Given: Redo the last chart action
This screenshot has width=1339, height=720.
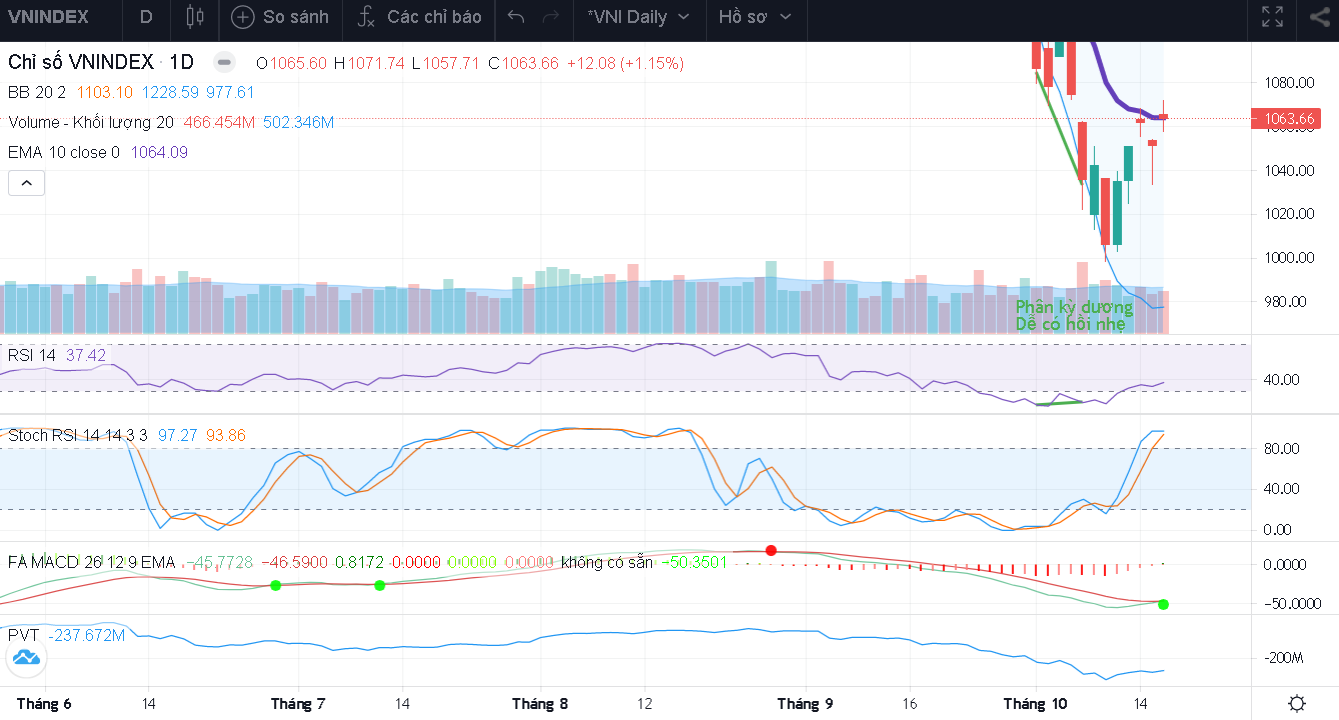Looking at the screenshot, I should pyautogui.click(x=550, y=17).
